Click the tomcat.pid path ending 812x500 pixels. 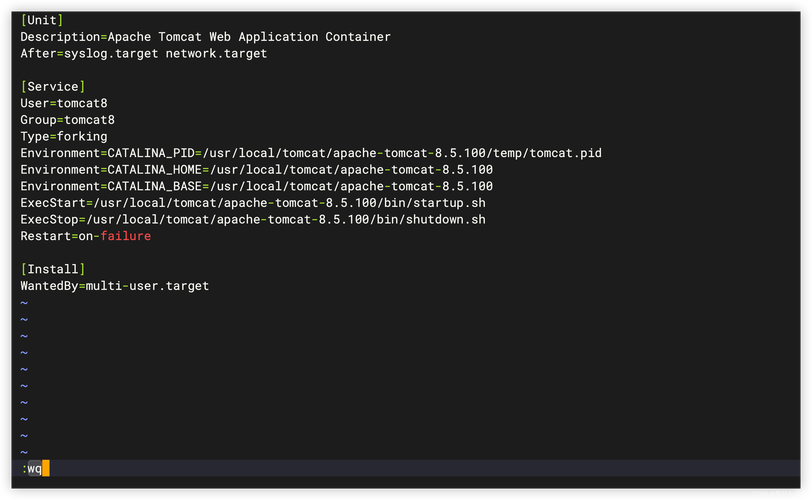pos(565,153)
